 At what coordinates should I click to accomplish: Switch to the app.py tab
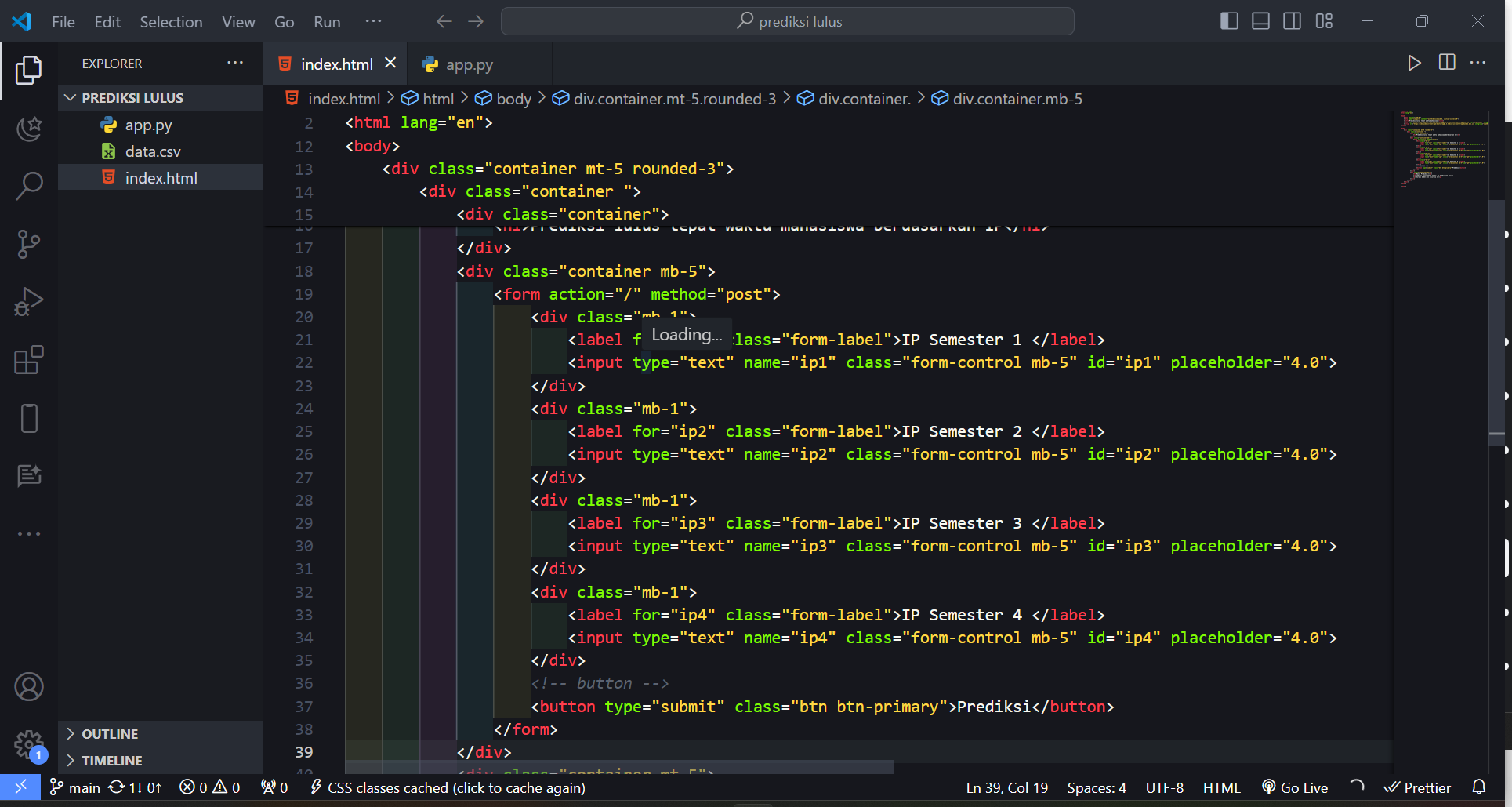(x=479, y=64)
